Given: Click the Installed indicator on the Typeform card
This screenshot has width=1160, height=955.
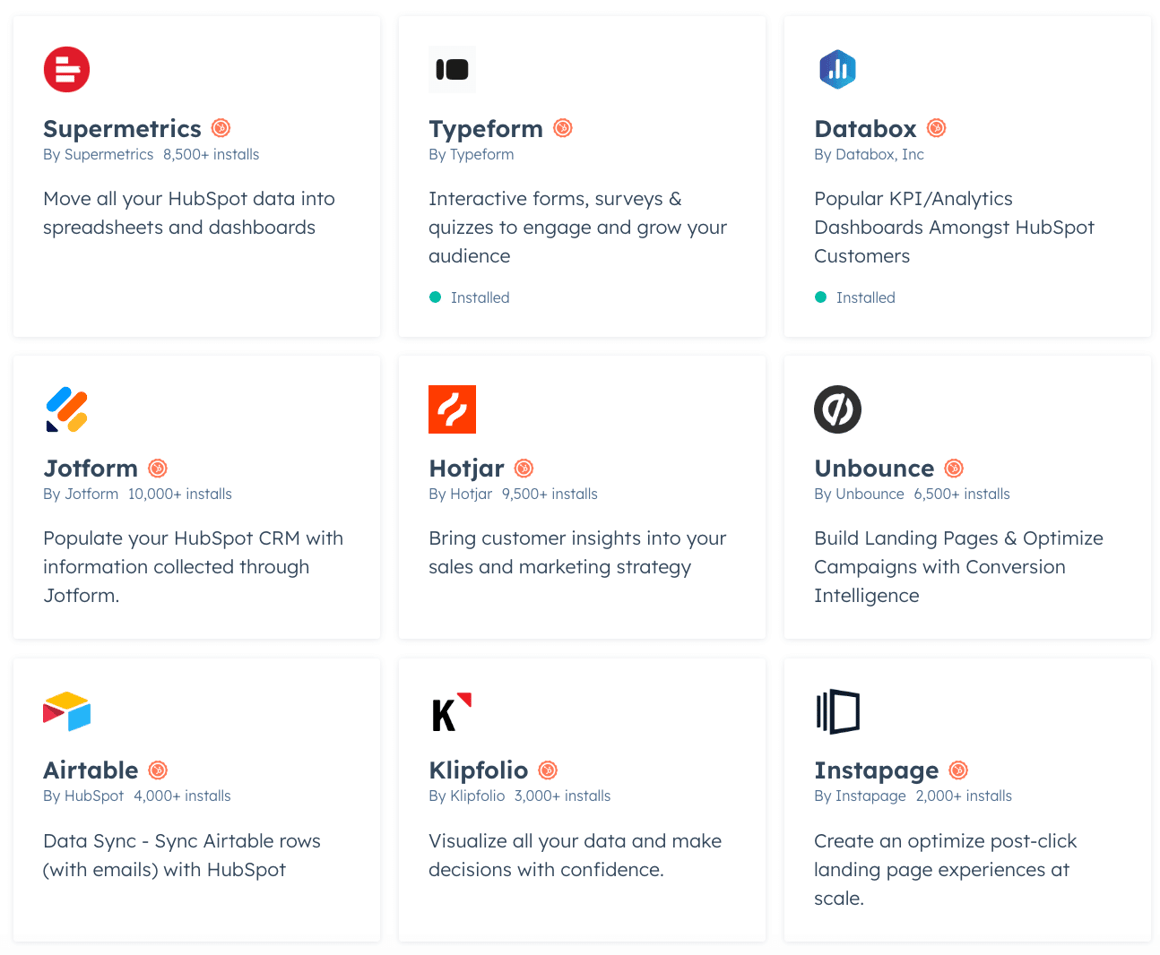Looking at the screenshot, I should click(469, 297).
